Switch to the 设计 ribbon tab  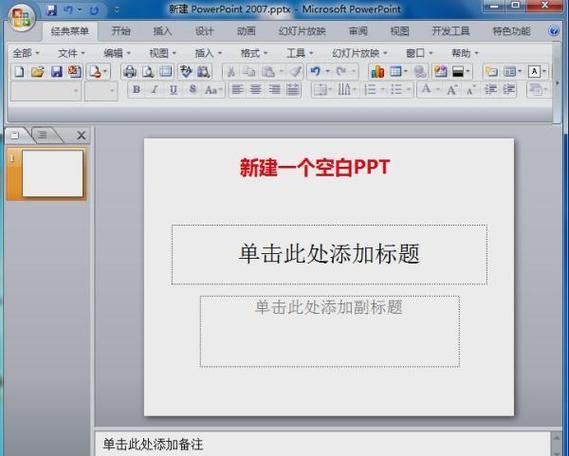tap(204, 31)
